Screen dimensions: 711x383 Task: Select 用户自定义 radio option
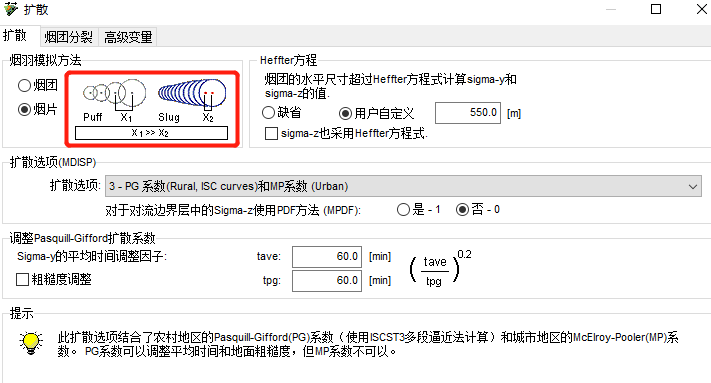pos(346,113)
